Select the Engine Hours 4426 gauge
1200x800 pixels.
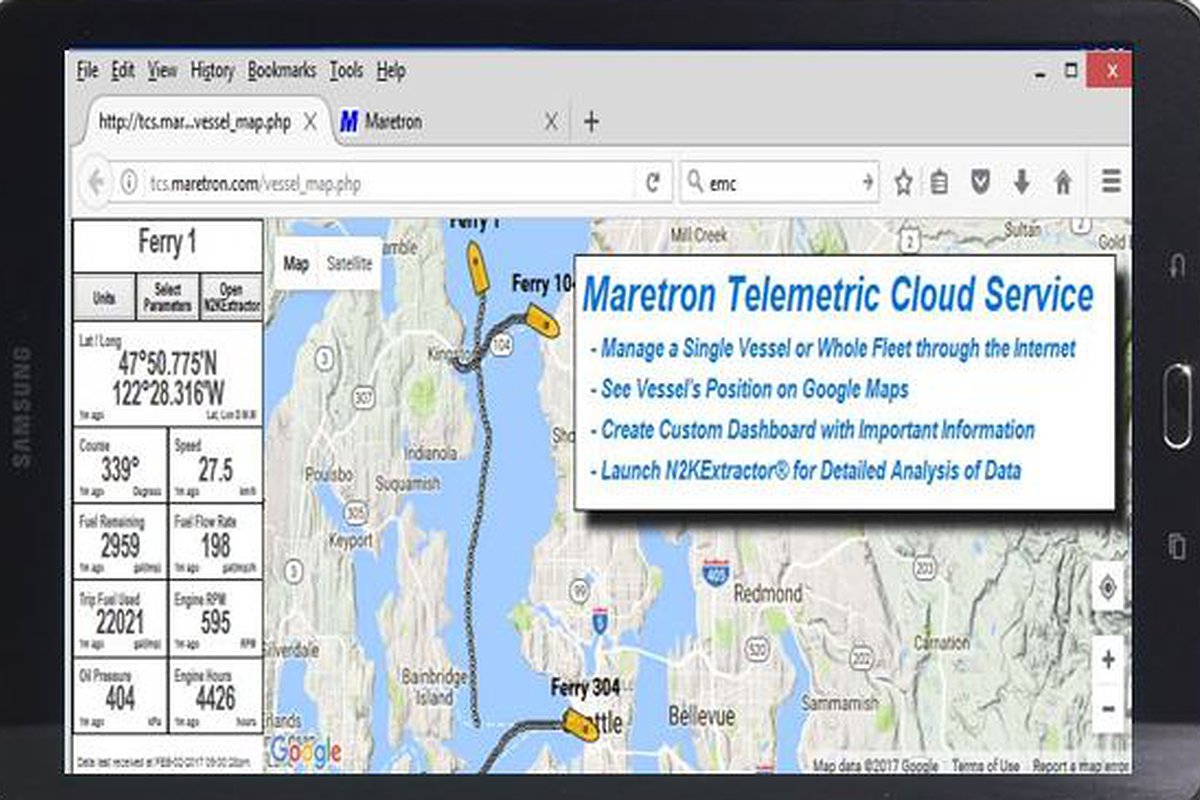coord(216,694)
